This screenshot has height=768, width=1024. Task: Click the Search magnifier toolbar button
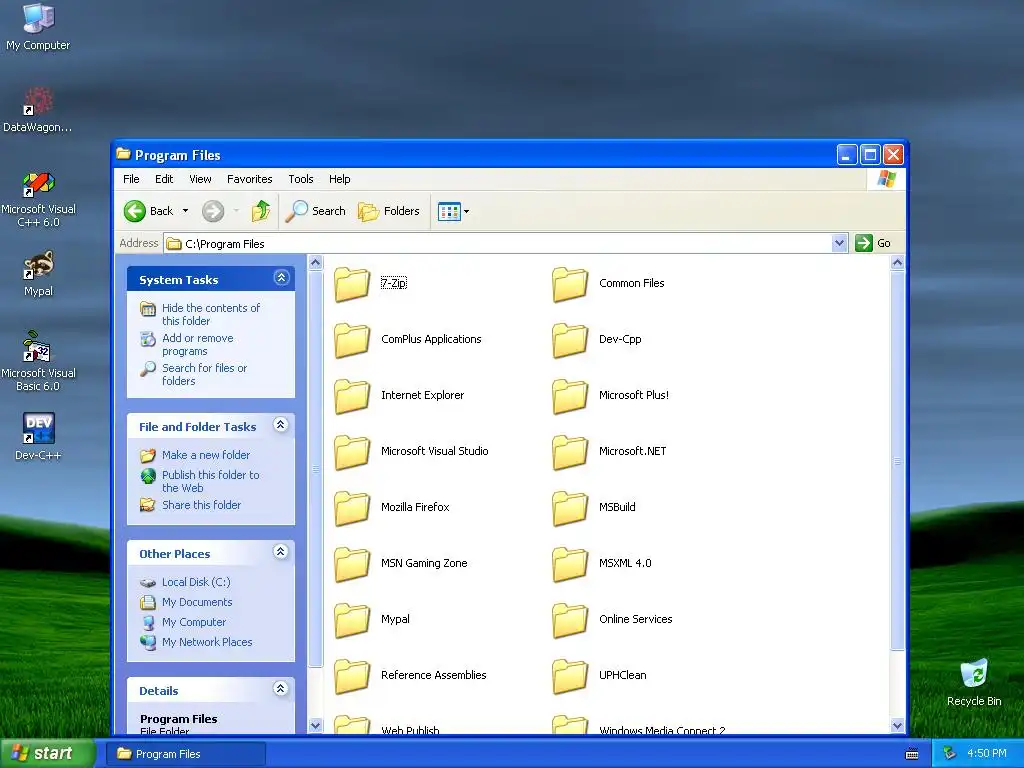click(315, 211)
